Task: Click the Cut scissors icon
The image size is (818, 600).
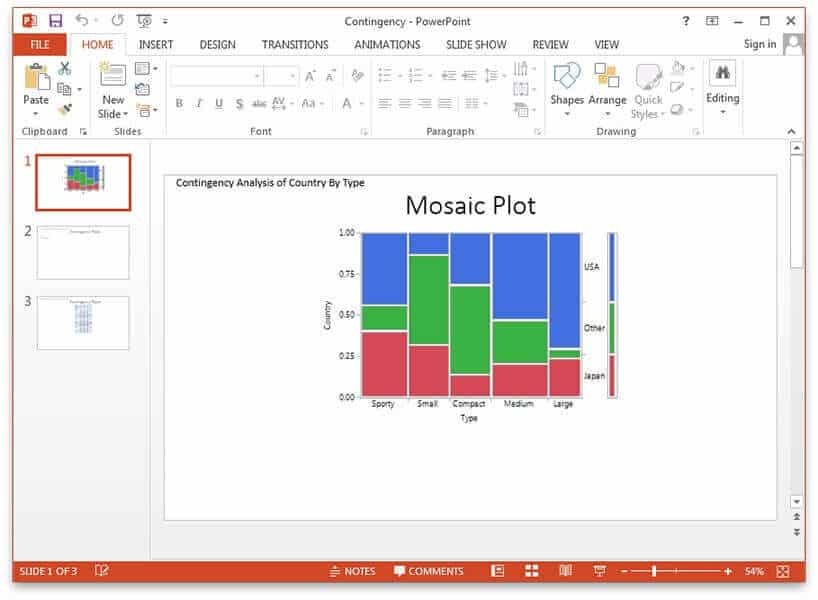Action: pyautogui.click(x=65, y=68)
